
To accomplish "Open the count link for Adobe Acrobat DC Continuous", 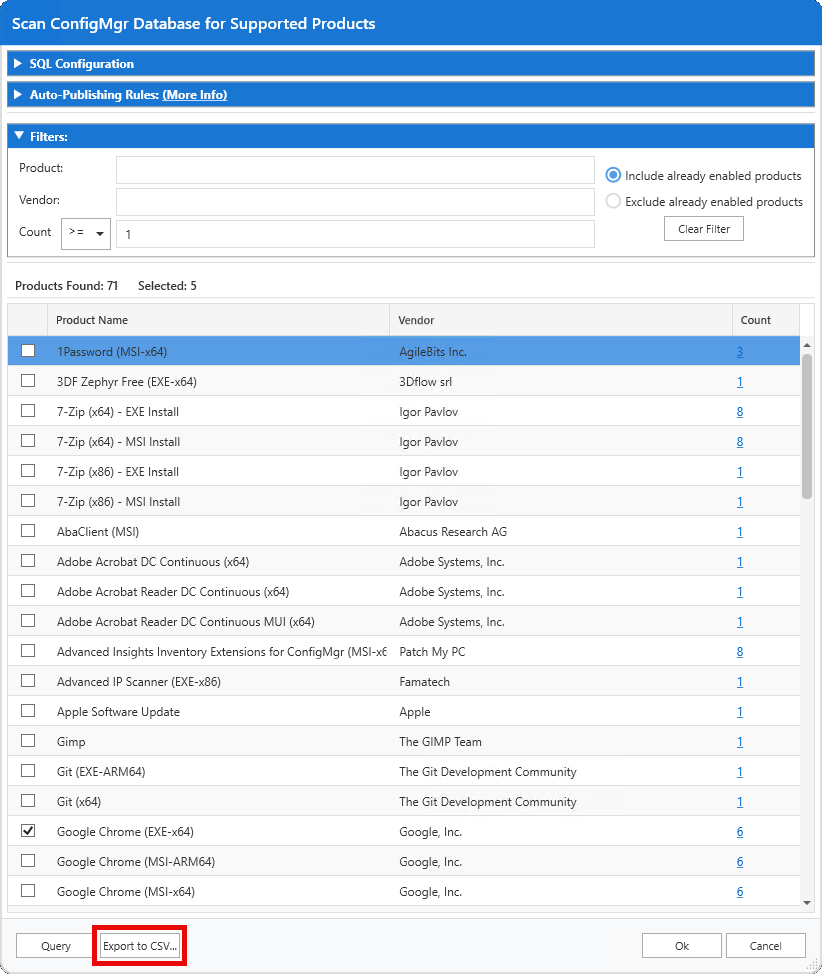I will click(739, 561).
